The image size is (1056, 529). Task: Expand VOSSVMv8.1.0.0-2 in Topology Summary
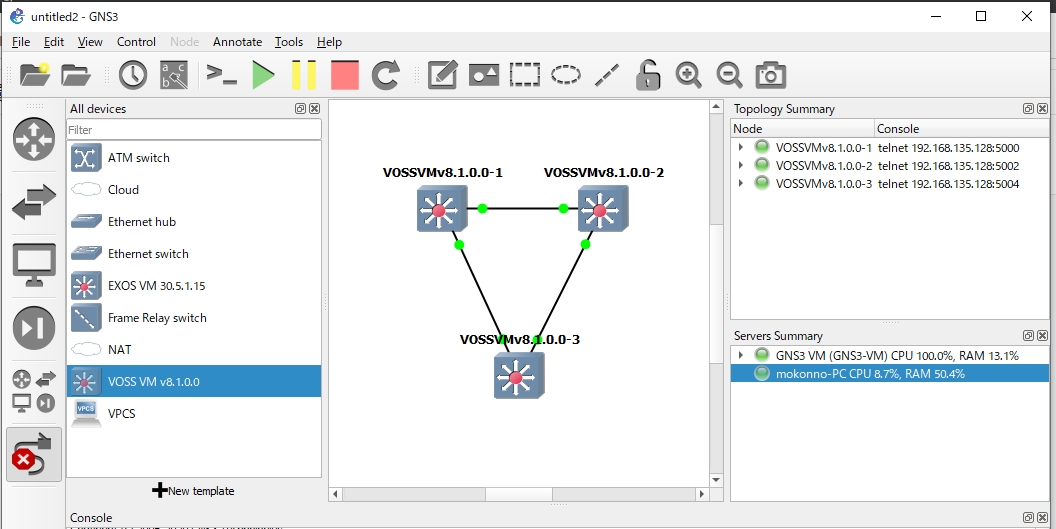point(741,165)
